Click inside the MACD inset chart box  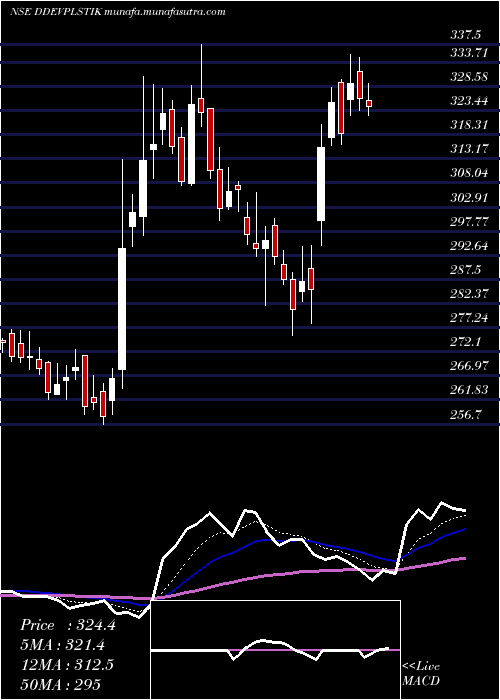[275, 650]
